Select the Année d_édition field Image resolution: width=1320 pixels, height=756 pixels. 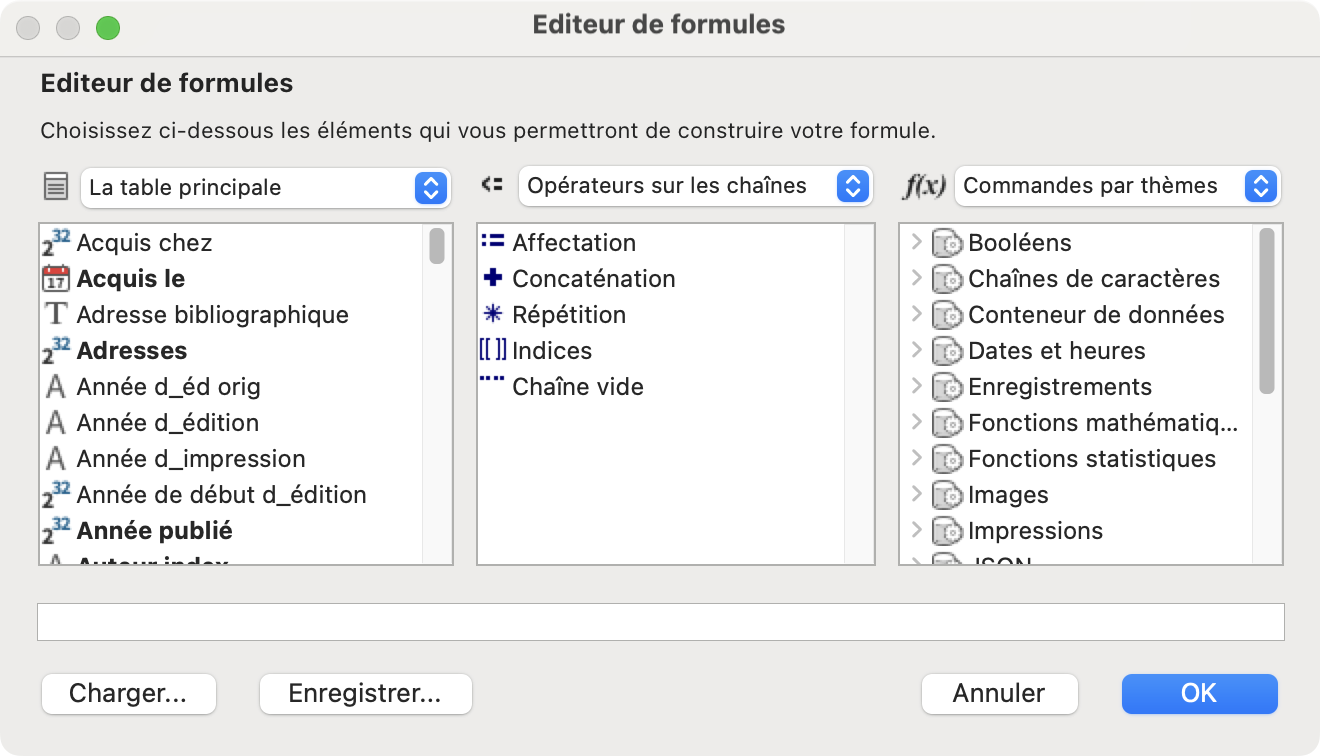click(x=167, y=423)
